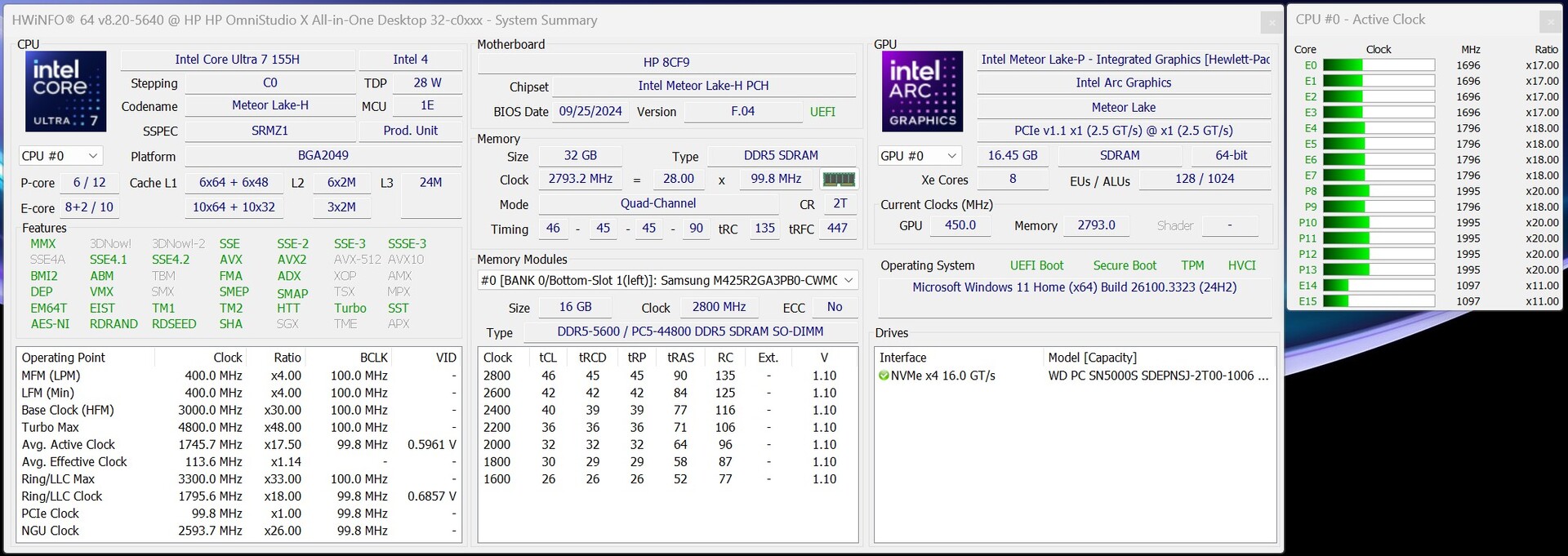
Task: Click the UEFI label next to BIOS version
Action: coord(822,112)
